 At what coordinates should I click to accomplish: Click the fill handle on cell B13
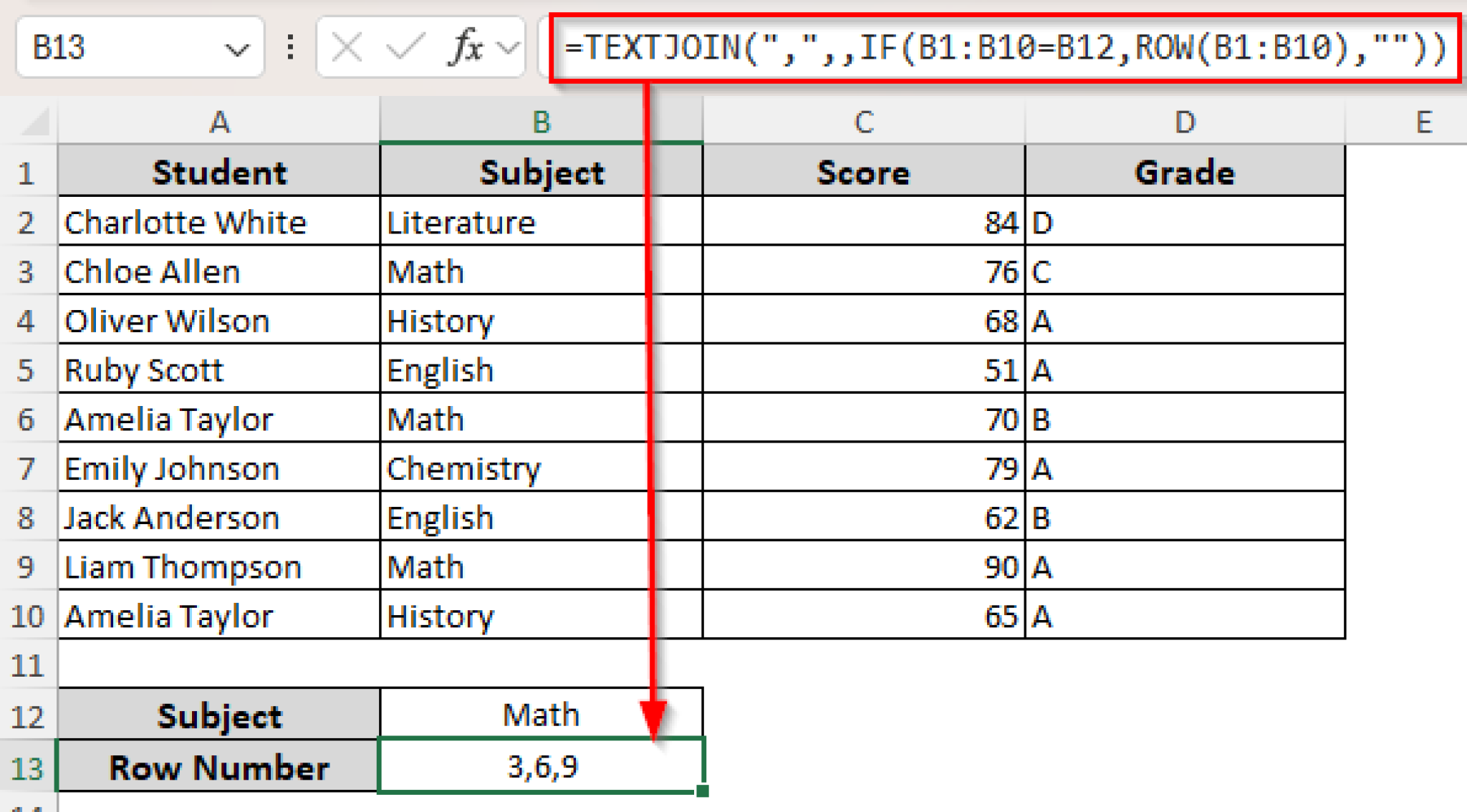(x=702, y=791)
